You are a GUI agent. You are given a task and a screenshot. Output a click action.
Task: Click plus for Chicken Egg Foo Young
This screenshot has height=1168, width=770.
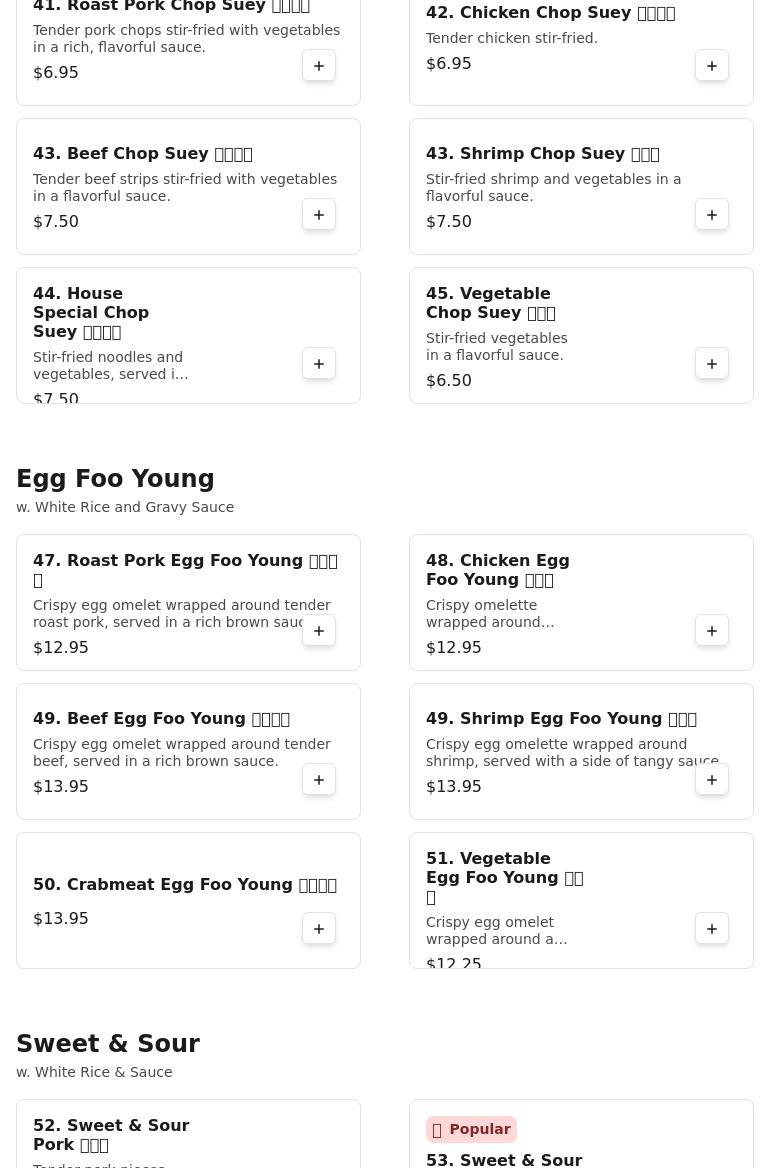(x=712, y=631)
